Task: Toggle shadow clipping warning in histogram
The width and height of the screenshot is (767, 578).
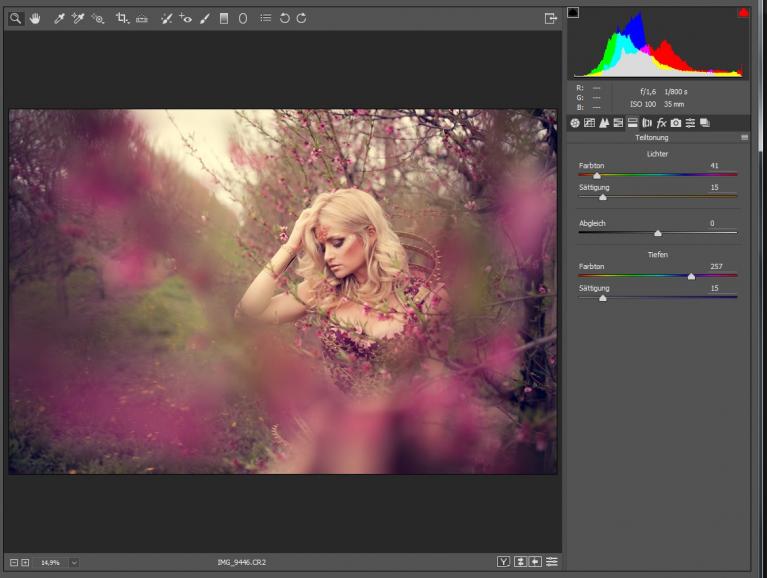Action: (x=573, y=12)
